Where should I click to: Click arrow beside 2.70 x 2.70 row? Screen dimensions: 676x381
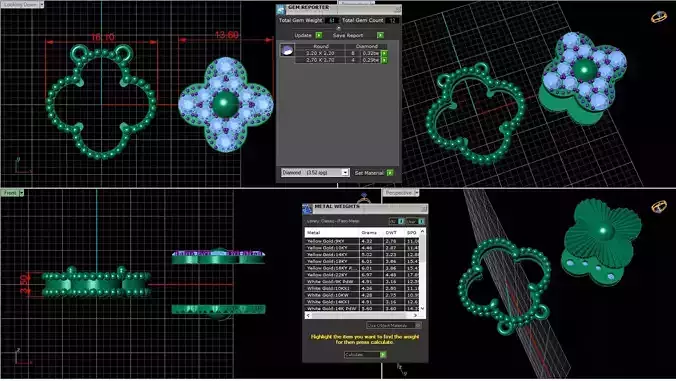[x=384, y=60]
